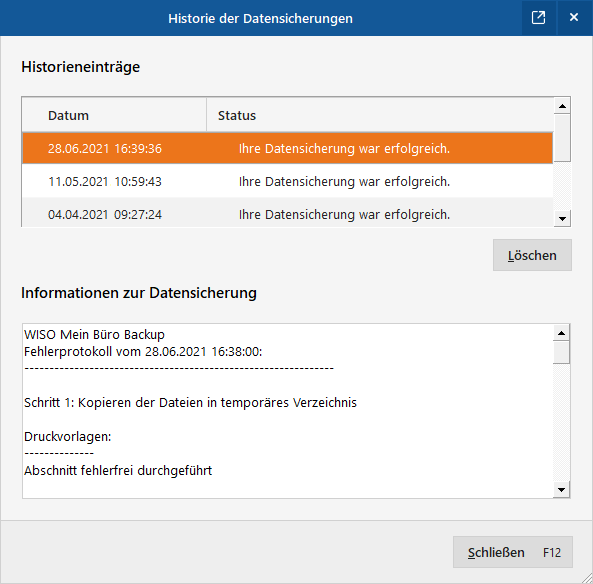Click the history list scrollbar track below thumb
Image resolution: width=593 pixels, height=584 pixels.
tap(562, 186)
